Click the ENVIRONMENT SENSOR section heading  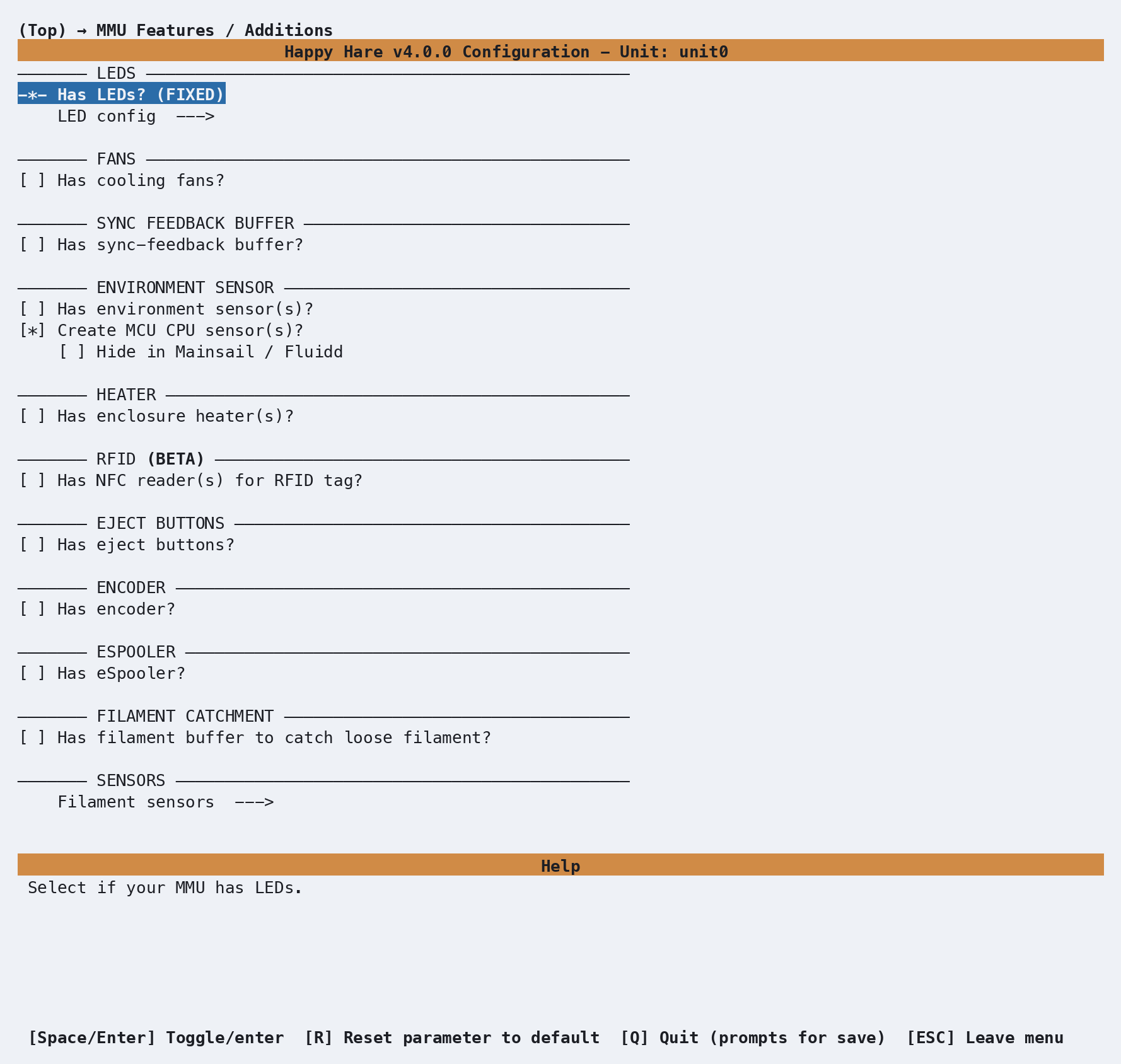(x=185, y=287)
